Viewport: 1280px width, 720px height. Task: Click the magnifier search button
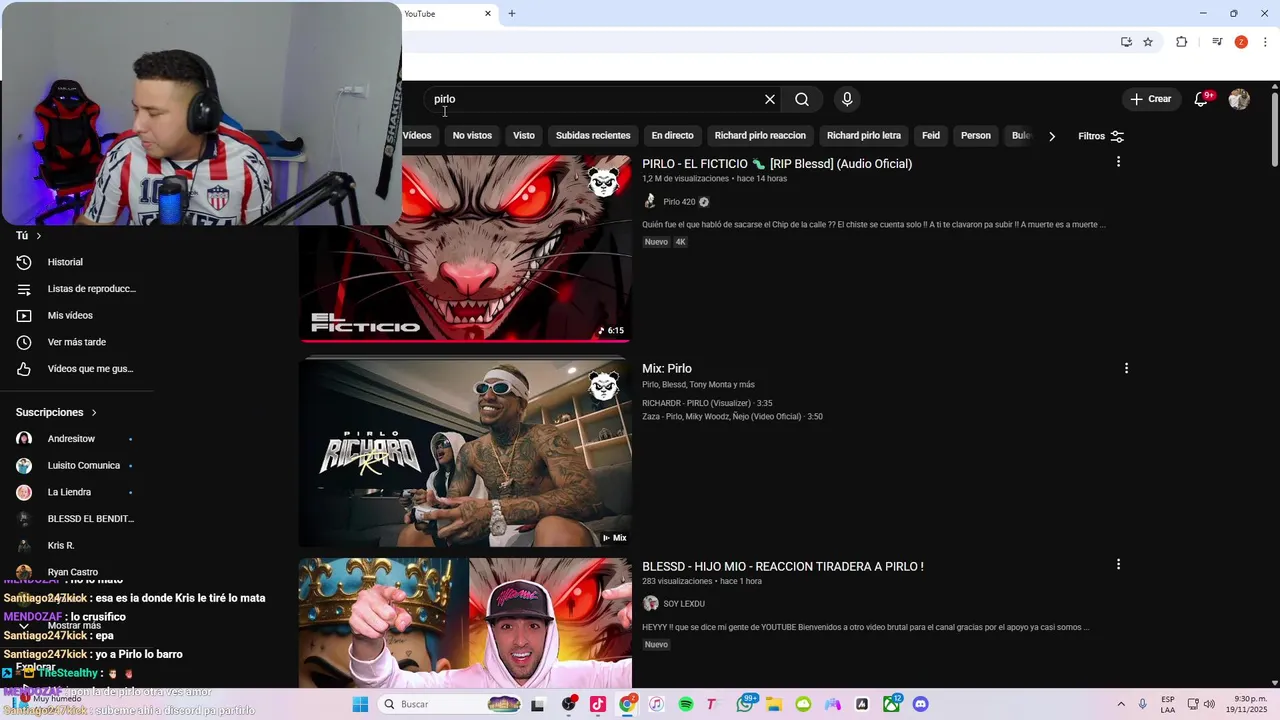coord(802,99)
